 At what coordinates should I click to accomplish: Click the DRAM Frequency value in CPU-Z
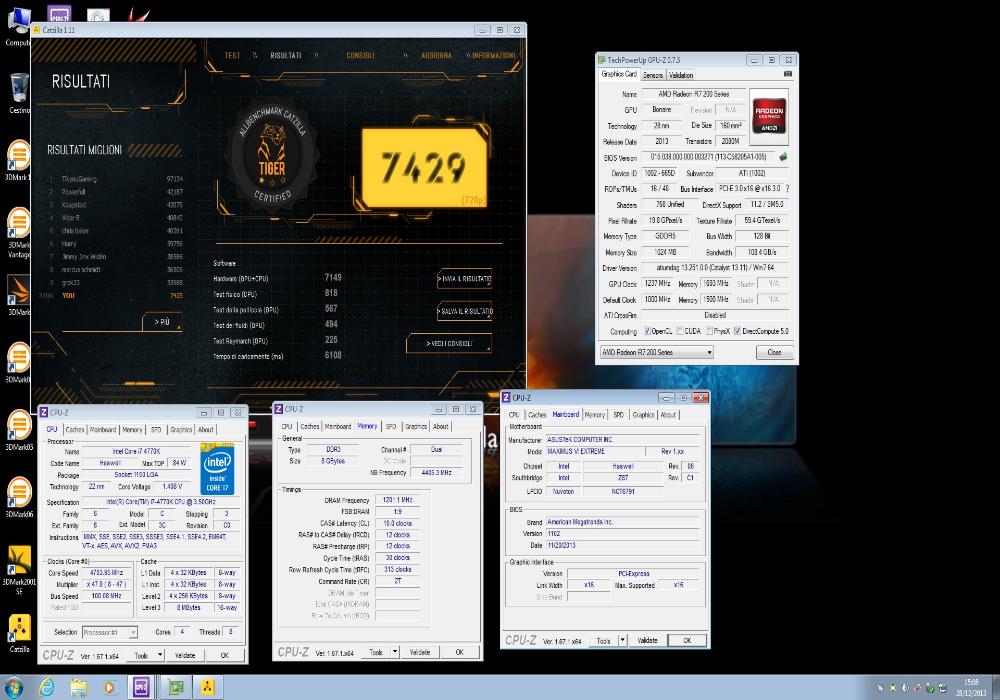pos(398,500)
